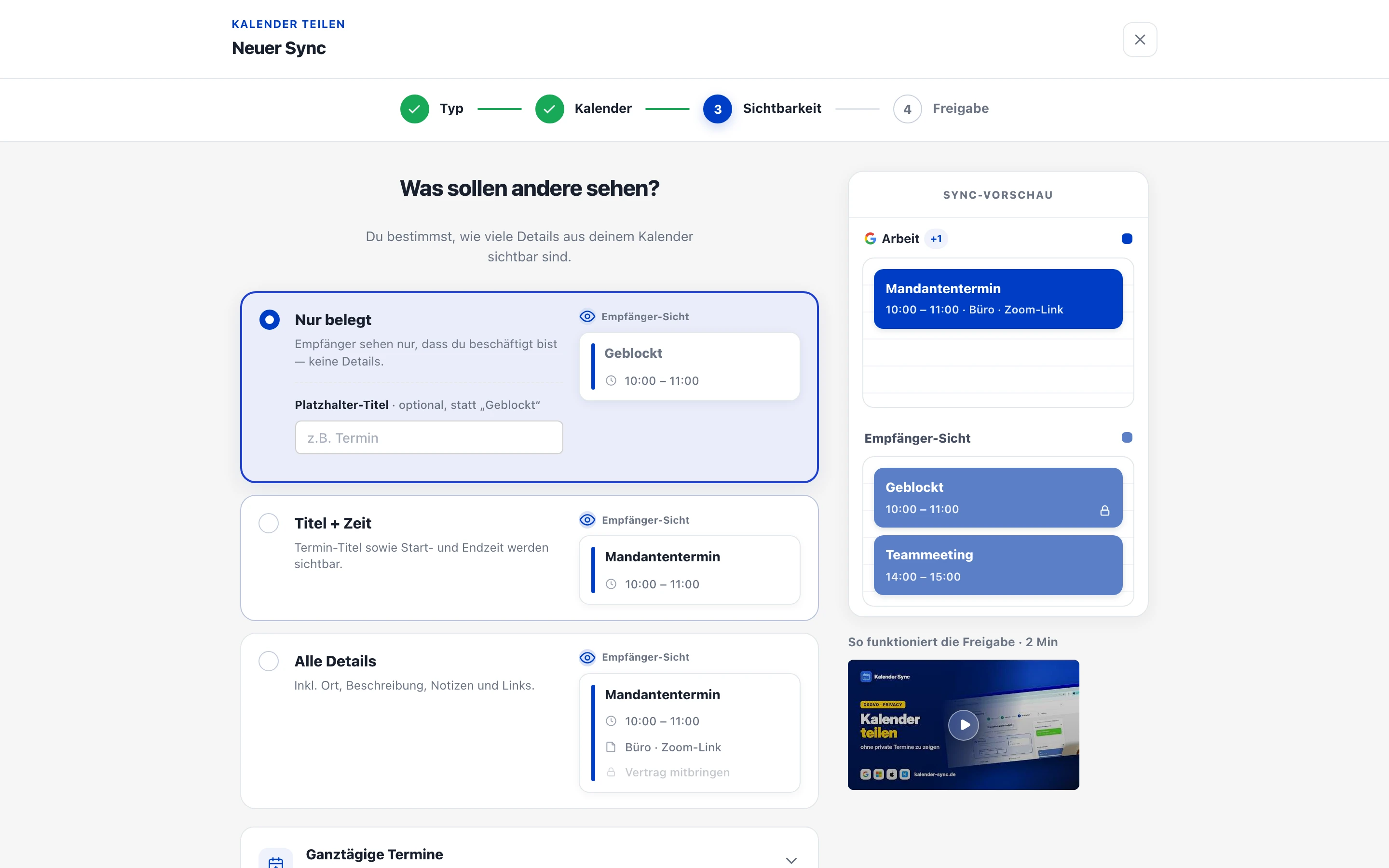Select the Nur belegt radio option
1389x868 pixels.
click(x=269, y=320)
